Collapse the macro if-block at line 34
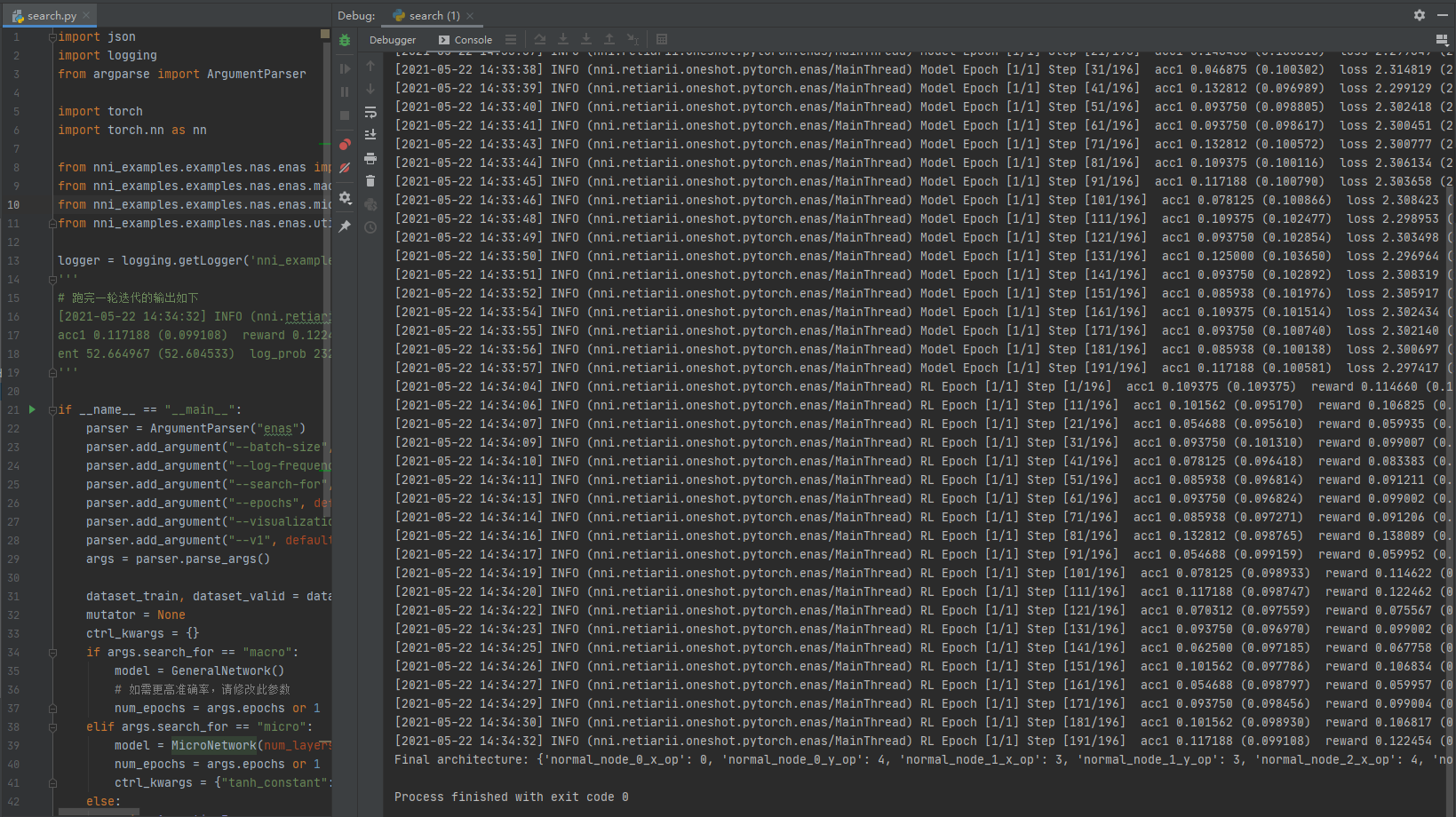Image resolution: width=1456 pixels, height=817 pixels. coord(52,652)
